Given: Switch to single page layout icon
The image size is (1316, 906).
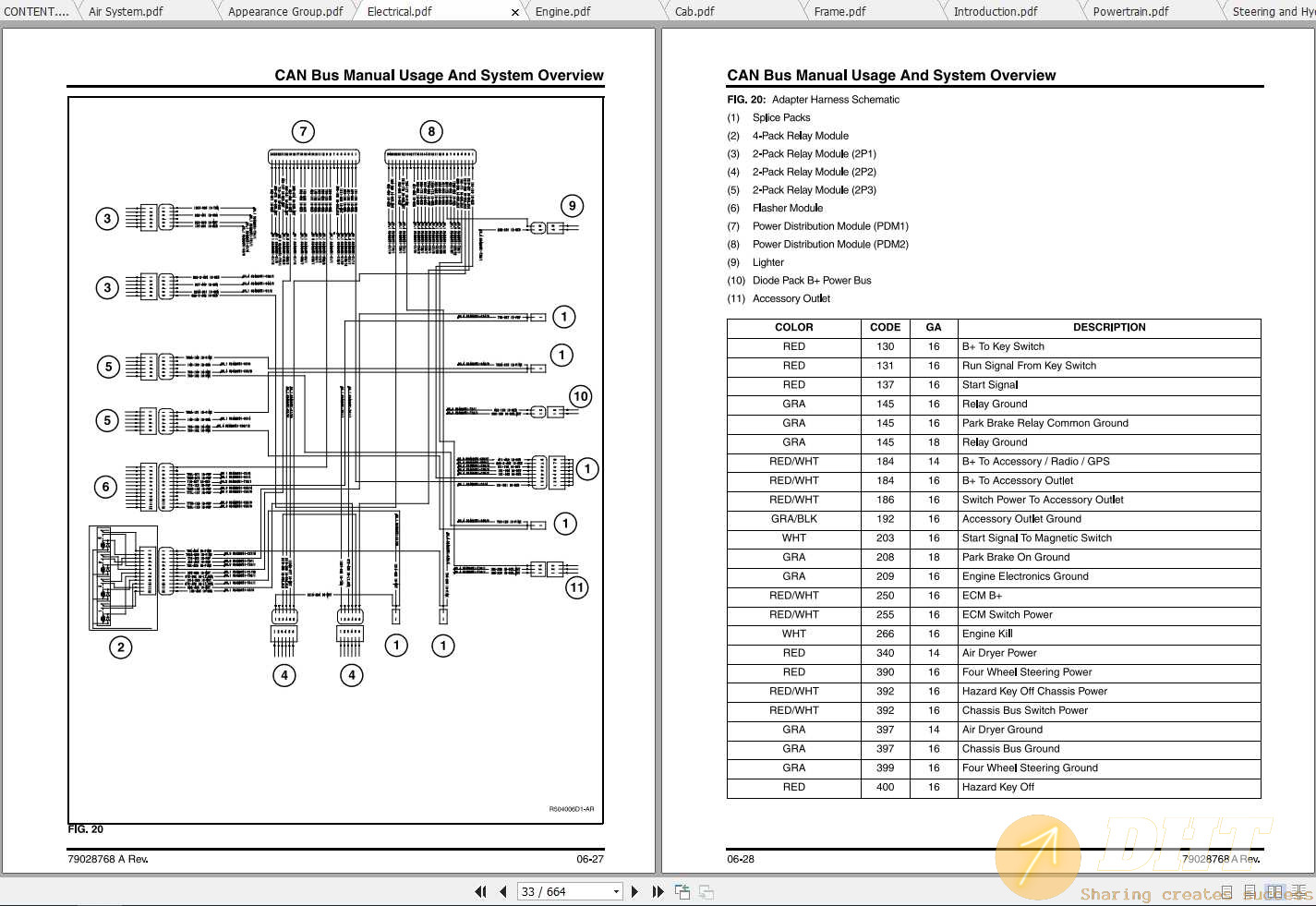Looking at the screenshot, I should click(1226, 891).
